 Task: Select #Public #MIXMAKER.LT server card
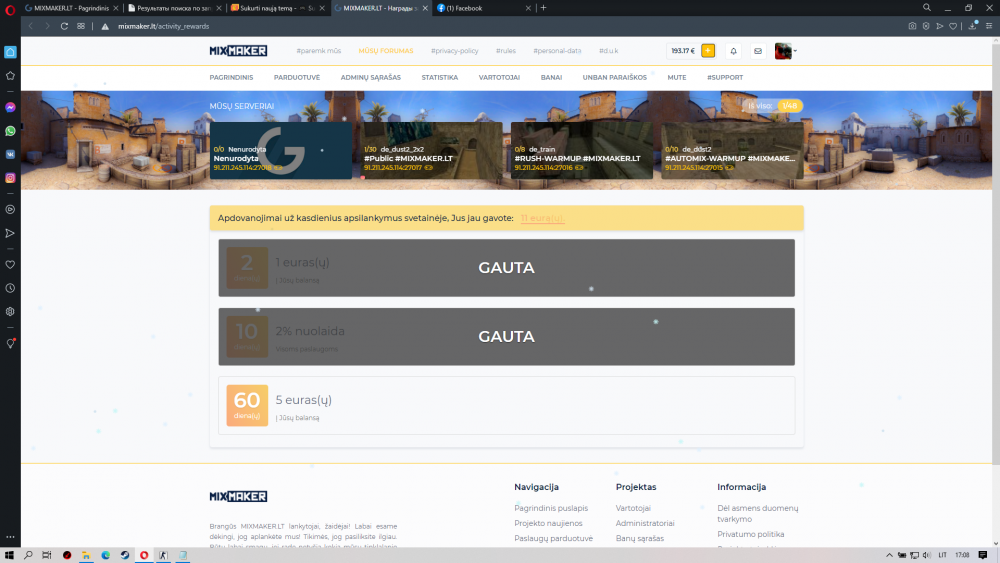pyautogui.click(x=431, y=150)
